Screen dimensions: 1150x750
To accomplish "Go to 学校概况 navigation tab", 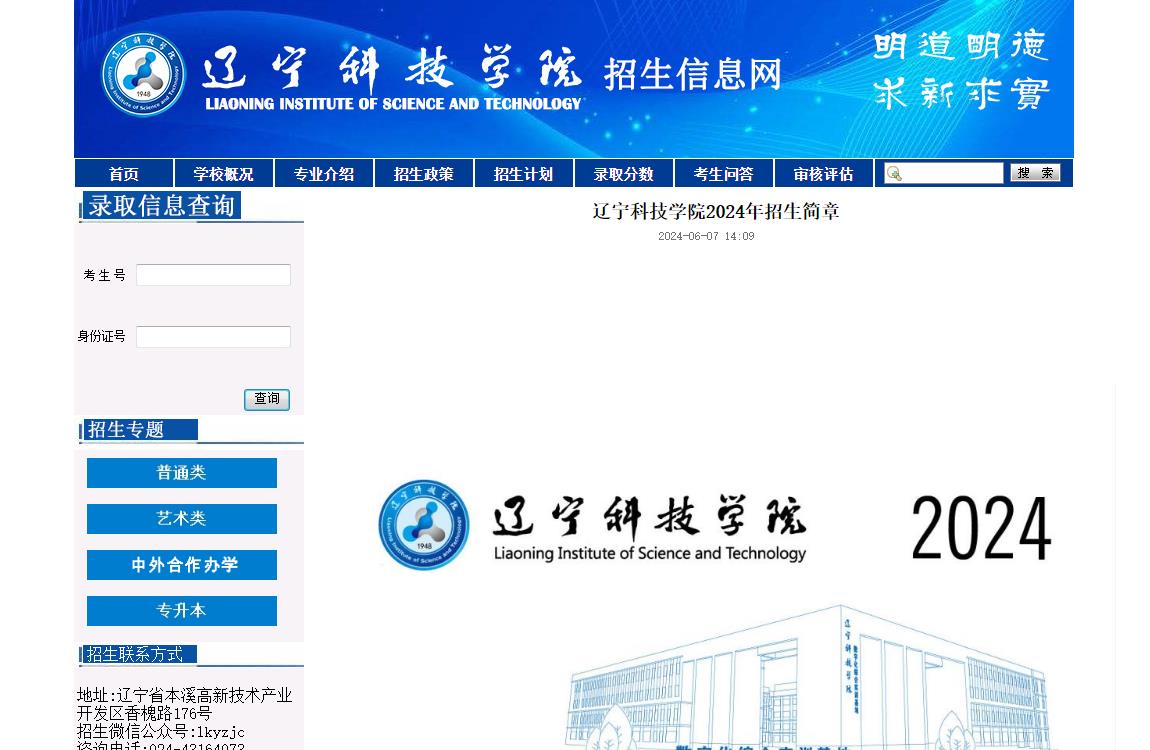I will pos(224,174).
